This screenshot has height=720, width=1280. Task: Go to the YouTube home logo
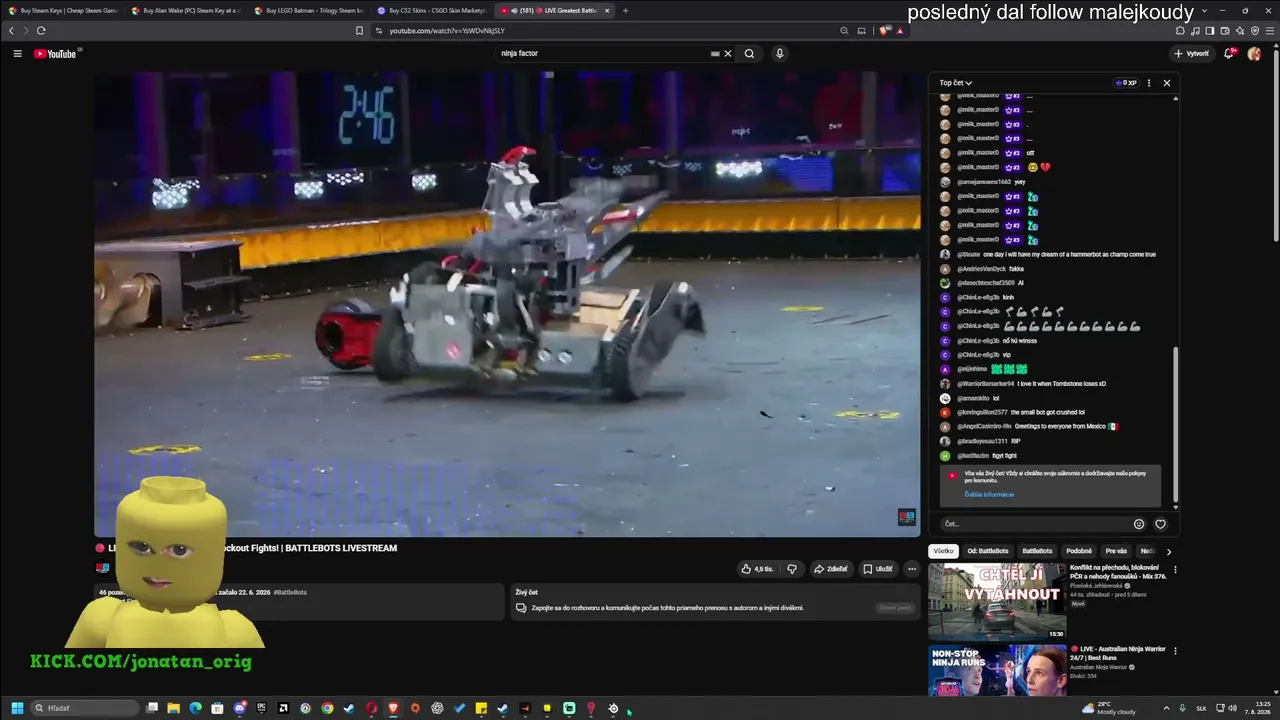55,54
